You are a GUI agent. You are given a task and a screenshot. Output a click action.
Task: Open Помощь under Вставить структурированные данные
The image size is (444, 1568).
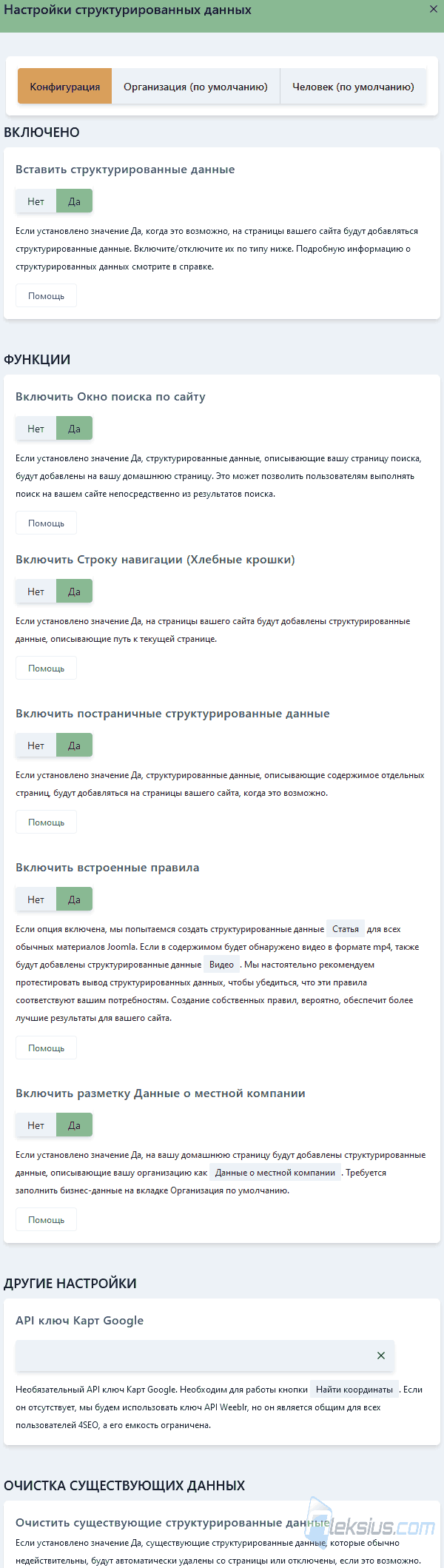46,296
